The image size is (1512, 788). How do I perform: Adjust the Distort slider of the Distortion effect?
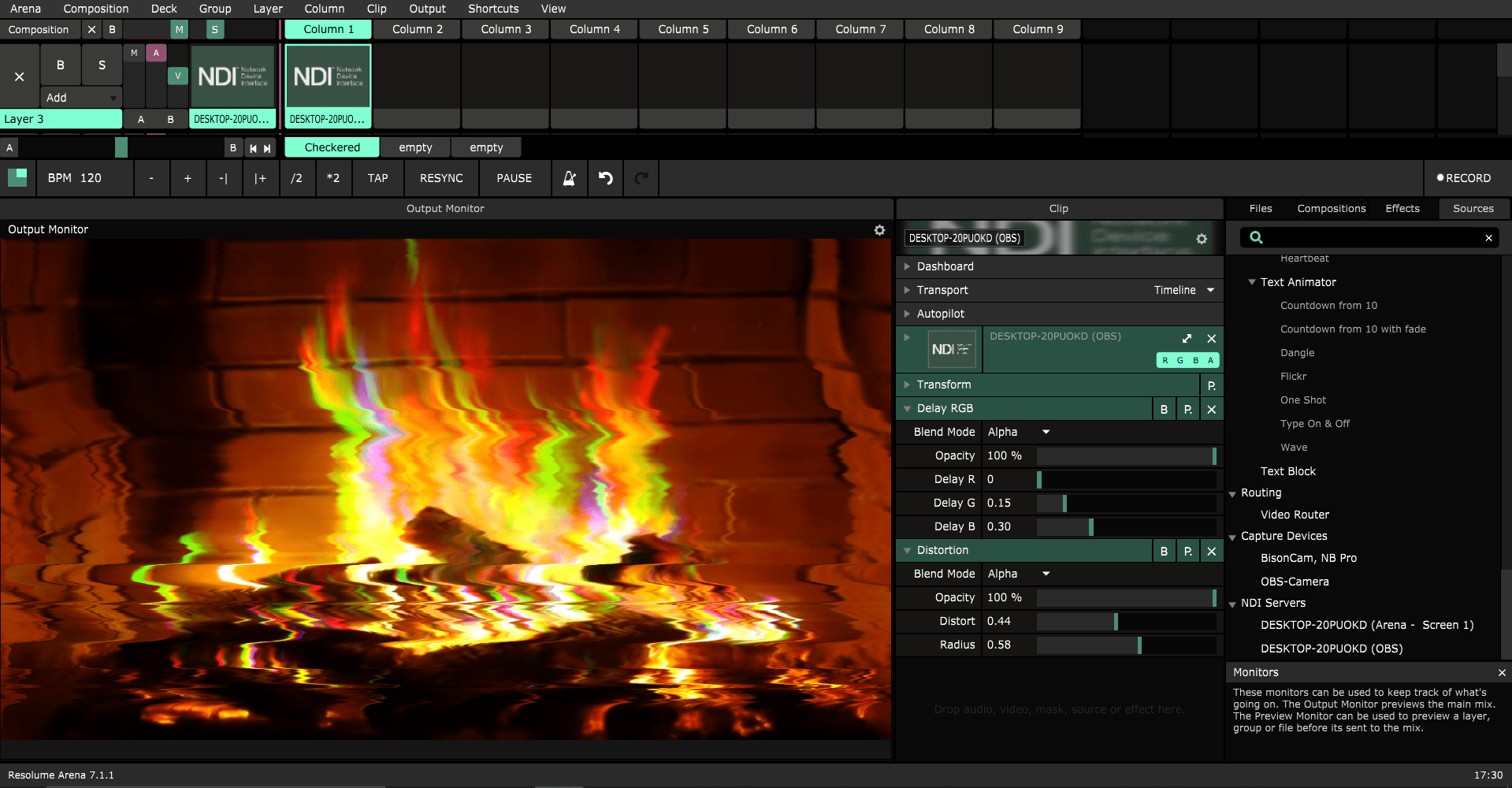click(x=1115, y=621)
